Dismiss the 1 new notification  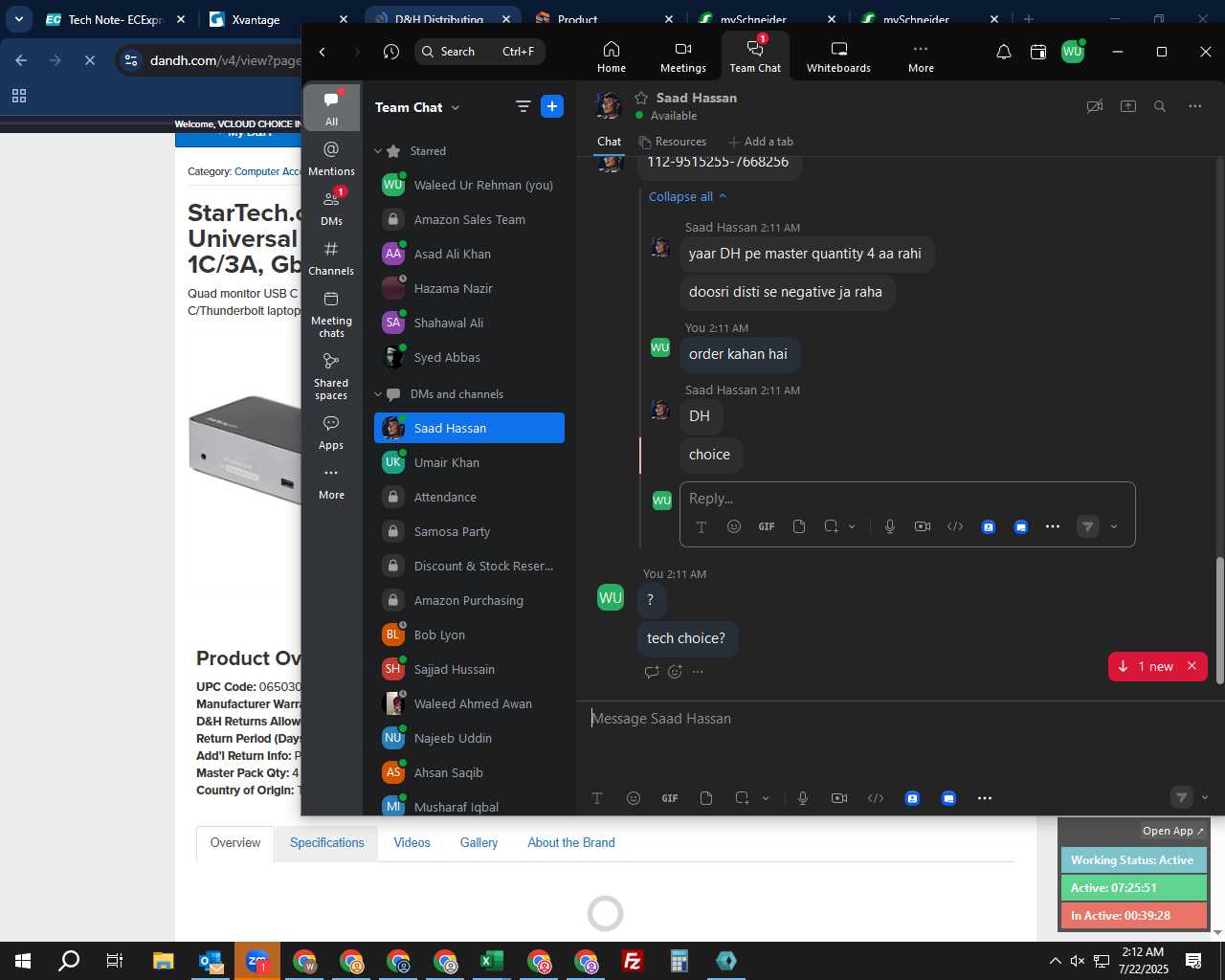pos(1192,666)
